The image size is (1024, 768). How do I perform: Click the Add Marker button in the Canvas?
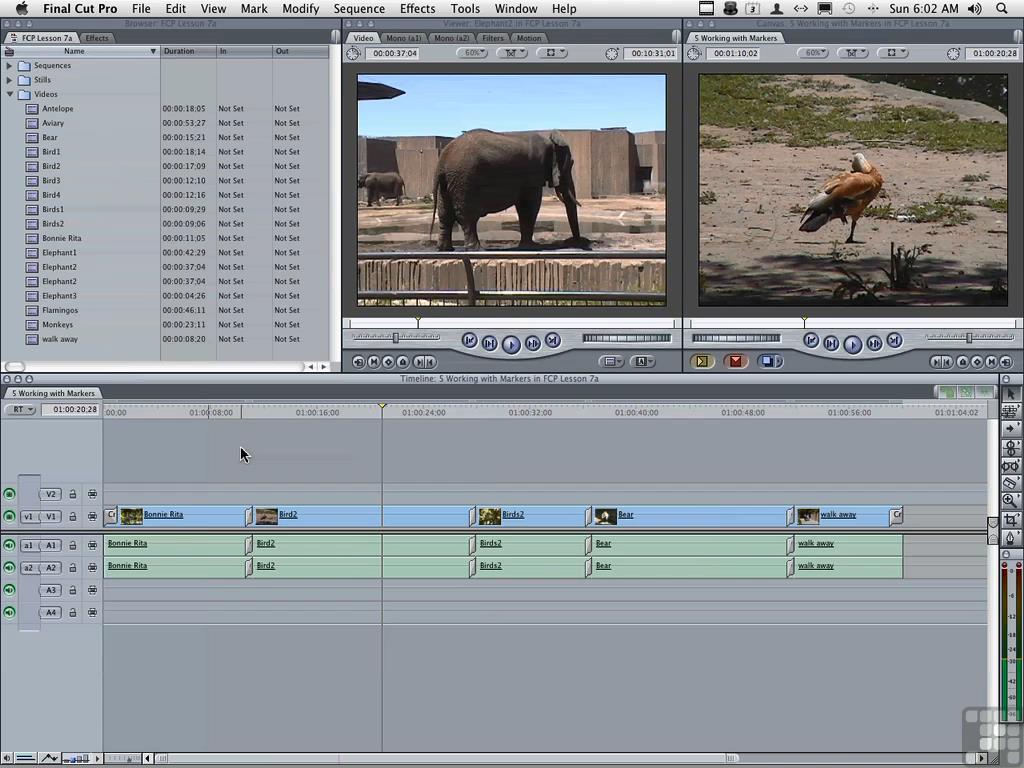(x=963, y=362)
